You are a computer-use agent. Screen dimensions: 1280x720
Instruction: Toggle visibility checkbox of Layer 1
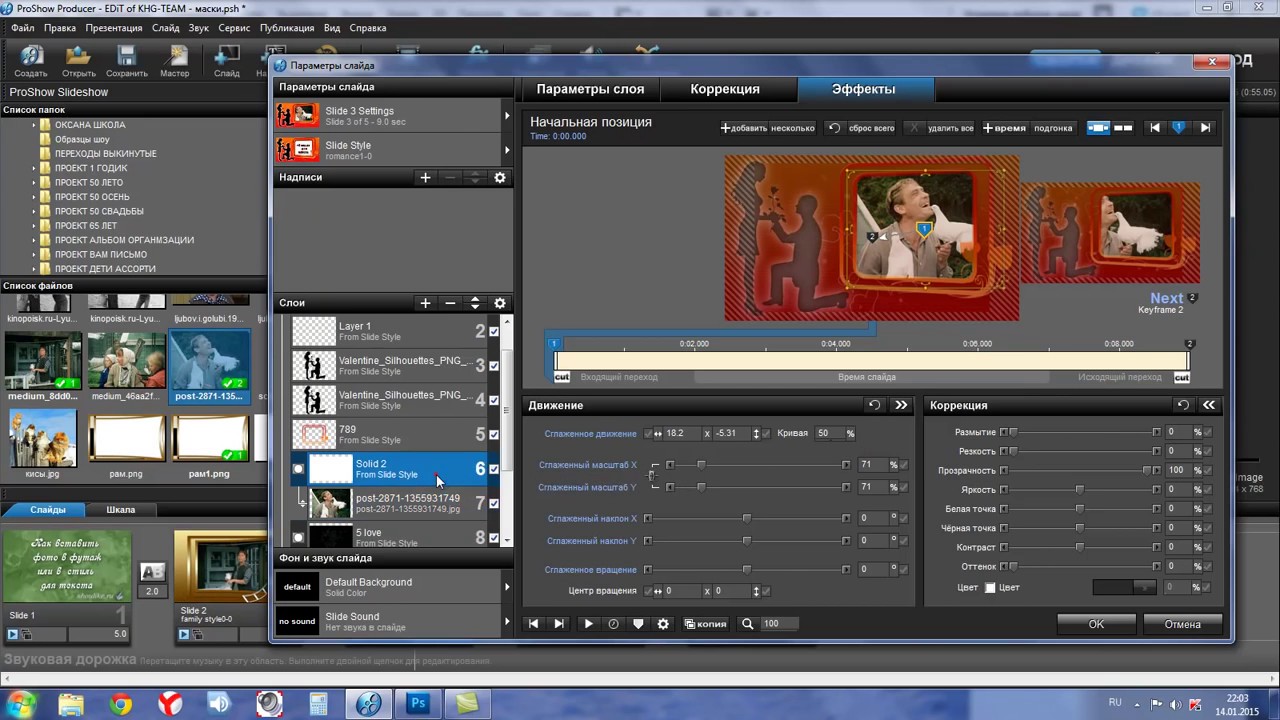494,332
